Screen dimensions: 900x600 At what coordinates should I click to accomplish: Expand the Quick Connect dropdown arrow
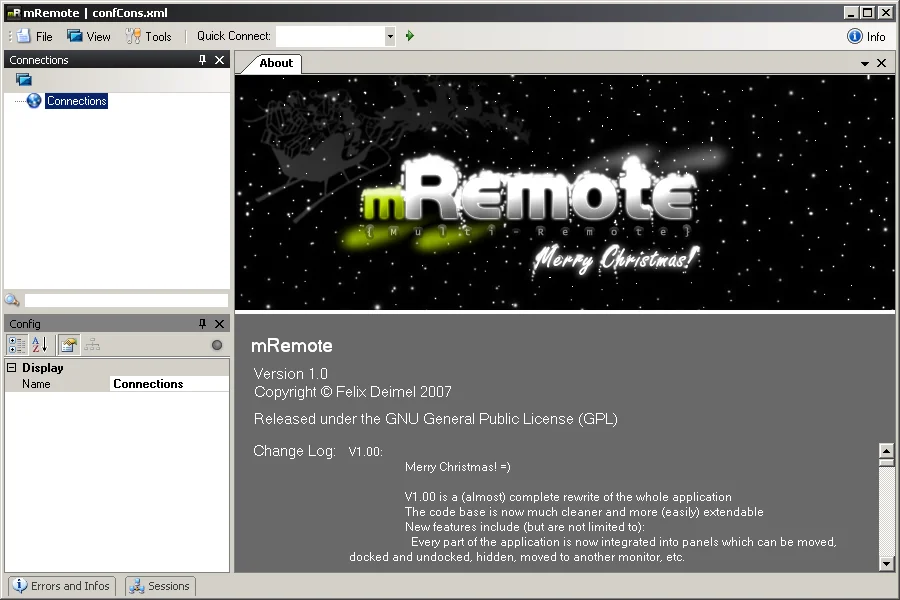click(390, 36)
